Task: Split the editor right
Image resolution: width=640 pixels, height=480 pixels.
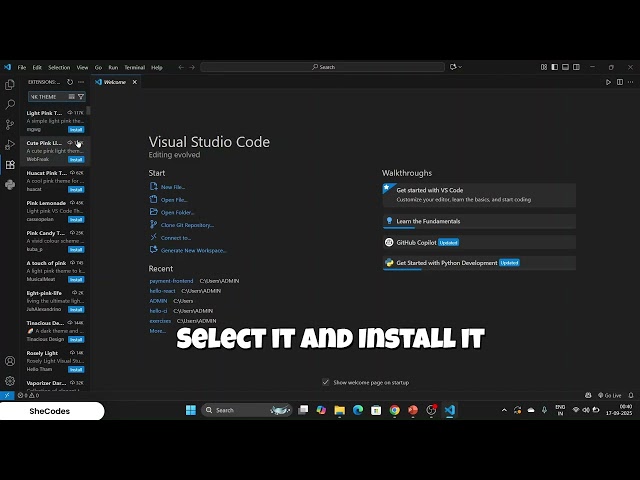Action: (620, 82)
